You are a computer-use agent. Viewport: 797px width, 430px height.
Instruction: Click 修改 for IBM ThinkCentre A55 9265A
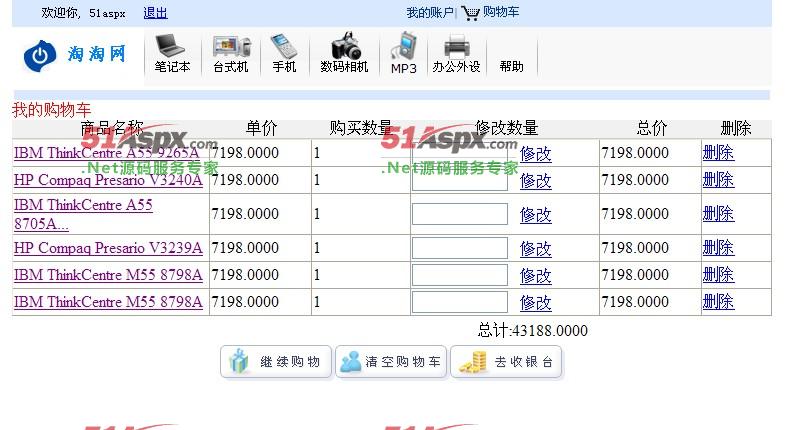[x=536, y=153]
